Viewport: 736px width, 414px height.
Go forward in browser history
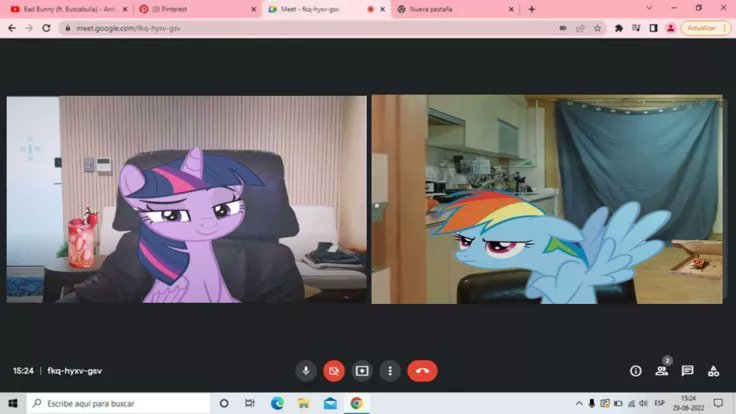pos(29,28)
